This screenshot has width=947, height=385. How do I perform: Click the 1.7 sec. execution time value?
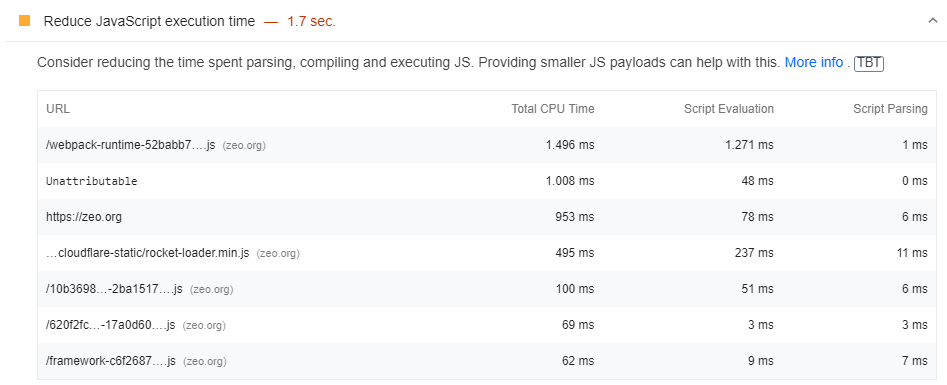coord(312,22)
